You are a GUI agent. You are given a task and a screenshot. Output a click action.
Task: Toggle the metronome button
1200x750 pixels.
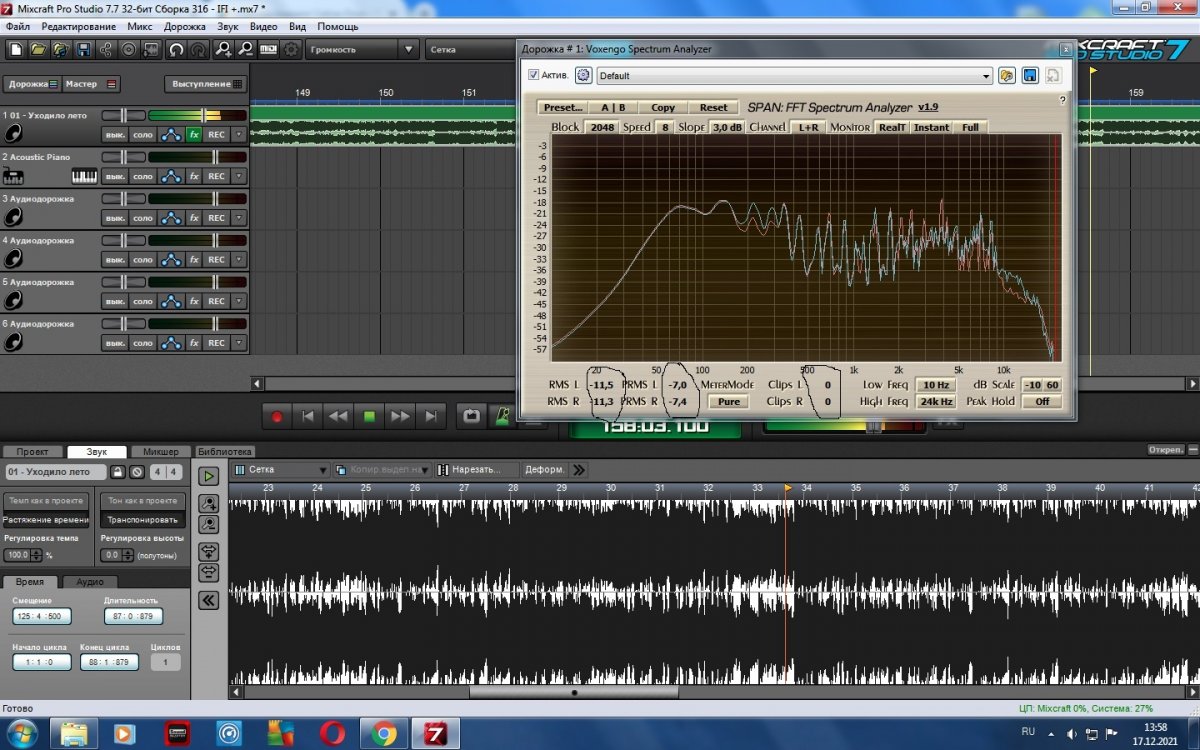click(503, 416)
